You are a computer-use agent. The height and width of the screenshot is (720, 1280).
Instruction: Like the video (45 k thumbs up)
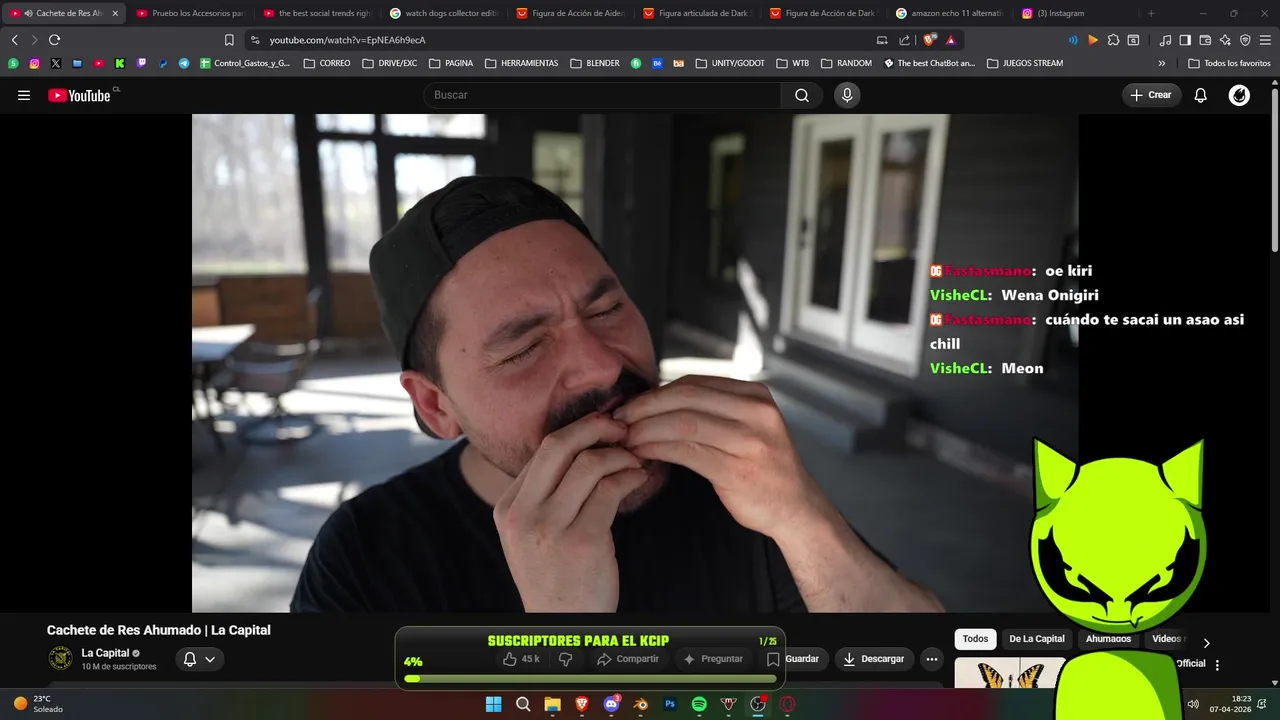521,659
